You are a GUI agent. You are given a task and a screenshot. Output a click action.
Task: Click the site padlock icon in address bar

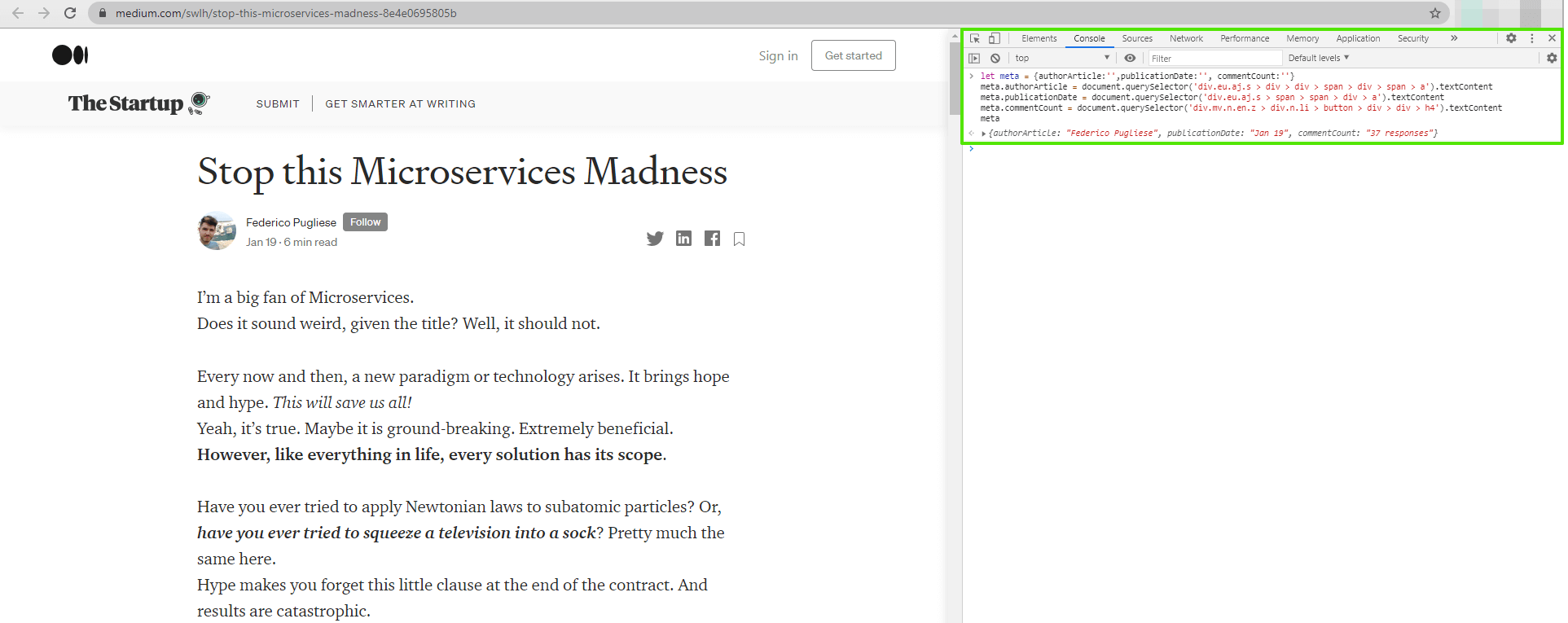(102, 13)
